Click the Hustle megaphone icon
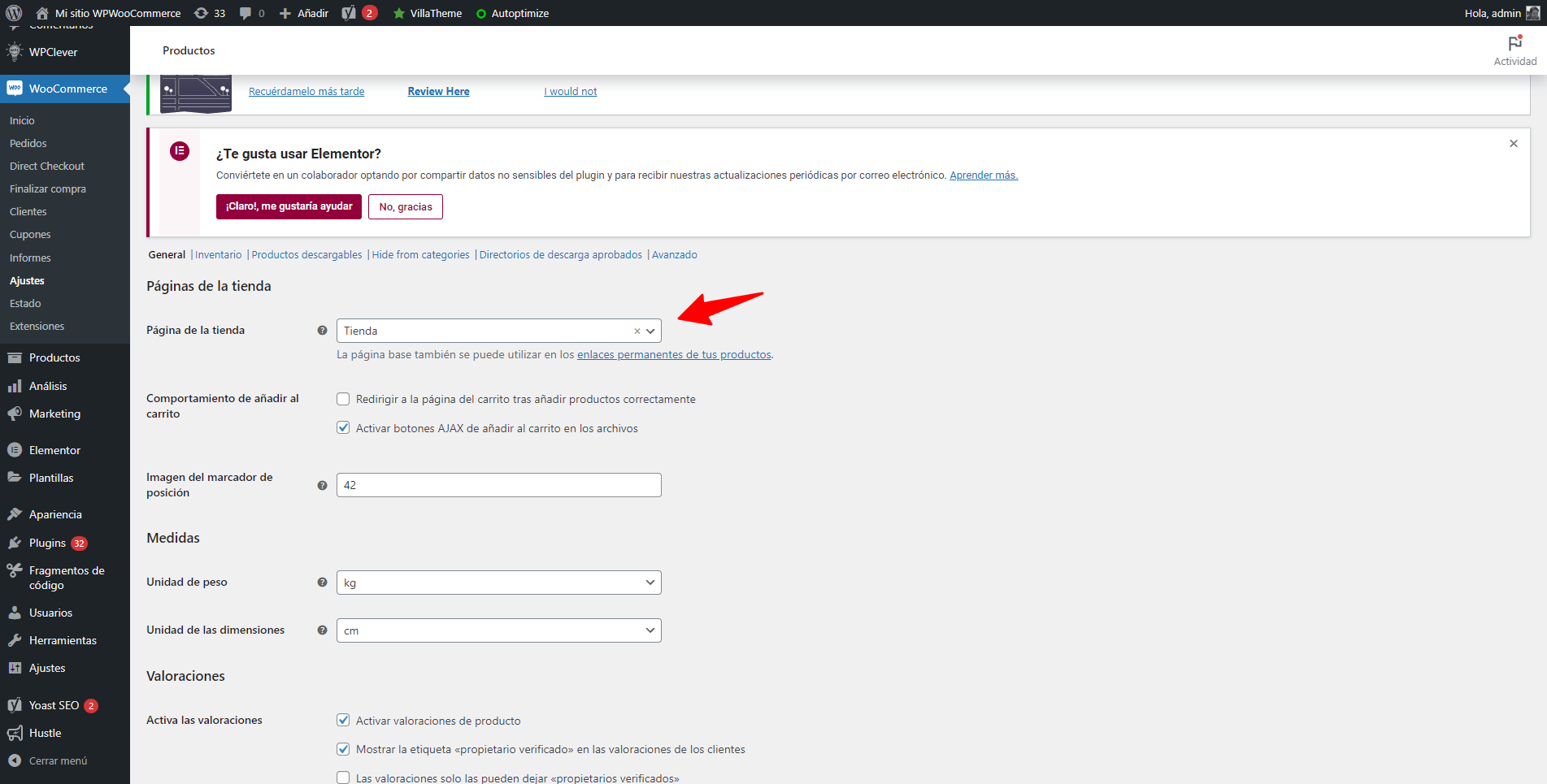This screenshot has width=1547, height=784. pos(15,733)
